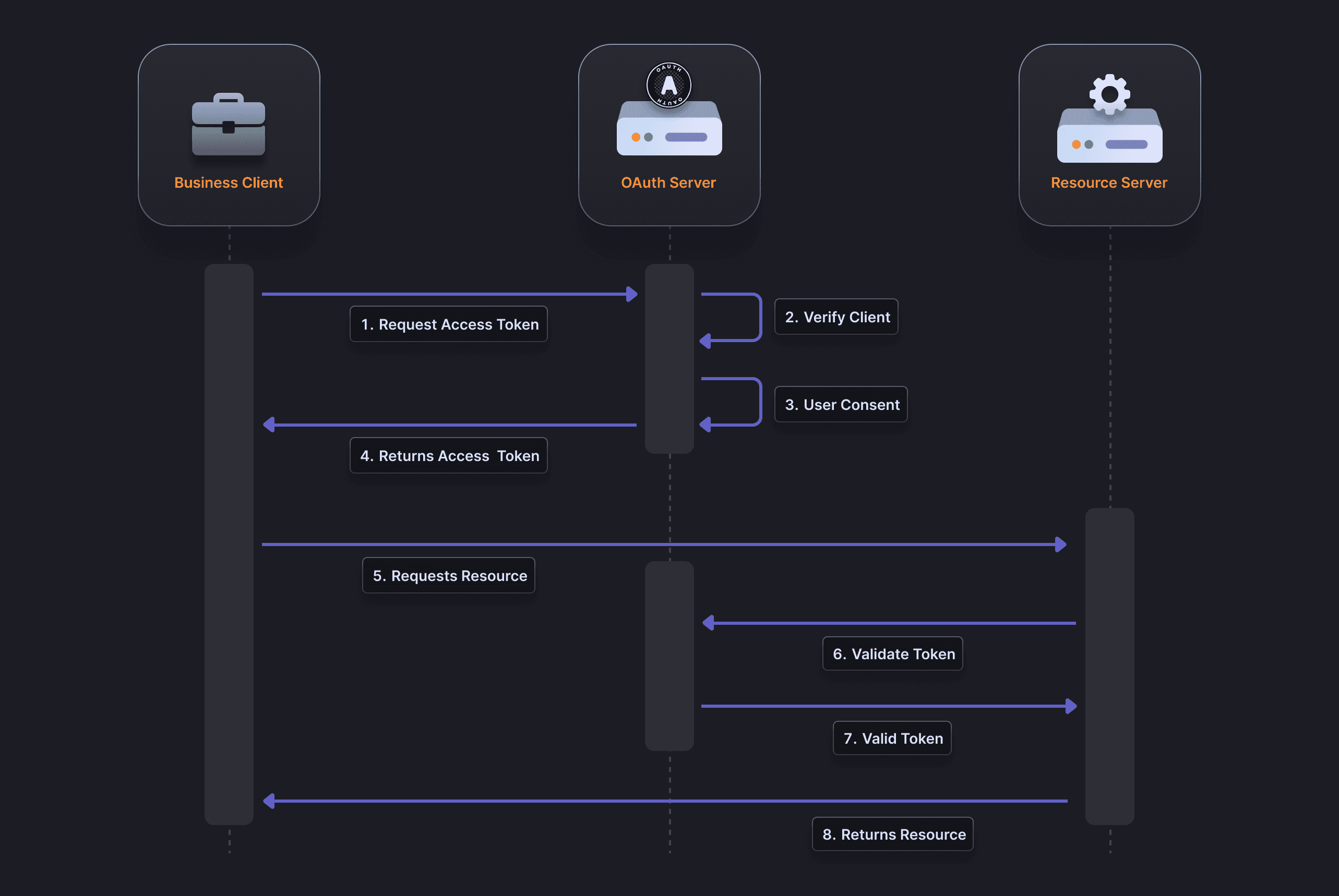Image resolution: width=1339 pixels, height=896 pixels.
Task: Select the circular OAuth 'A' badge
Action: pos(669,85)
